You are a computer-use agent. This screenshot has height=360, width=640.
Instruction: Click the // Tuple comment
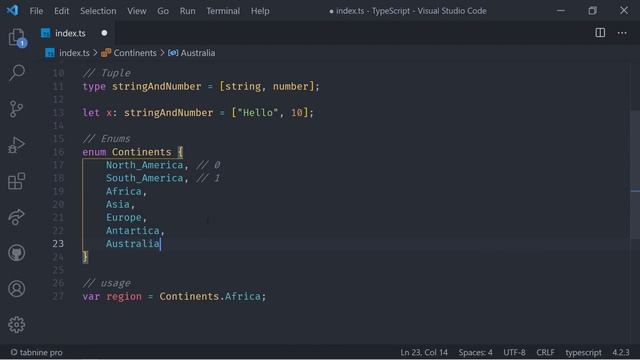click(x=106, y=73)
